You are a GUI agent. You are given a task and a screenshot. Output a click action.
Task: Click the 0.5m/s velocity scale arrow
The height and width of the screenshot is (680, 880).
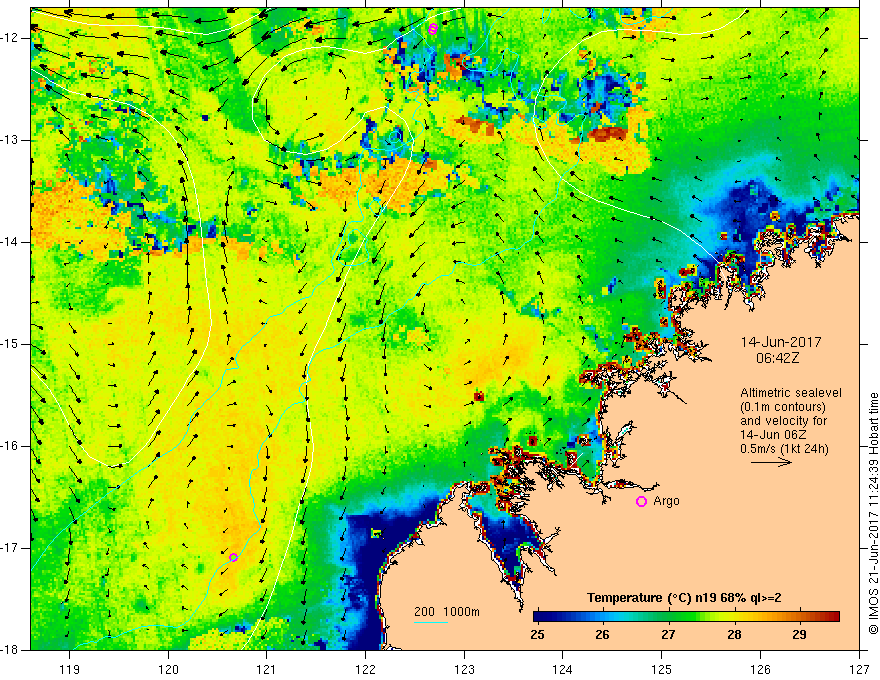772,463
